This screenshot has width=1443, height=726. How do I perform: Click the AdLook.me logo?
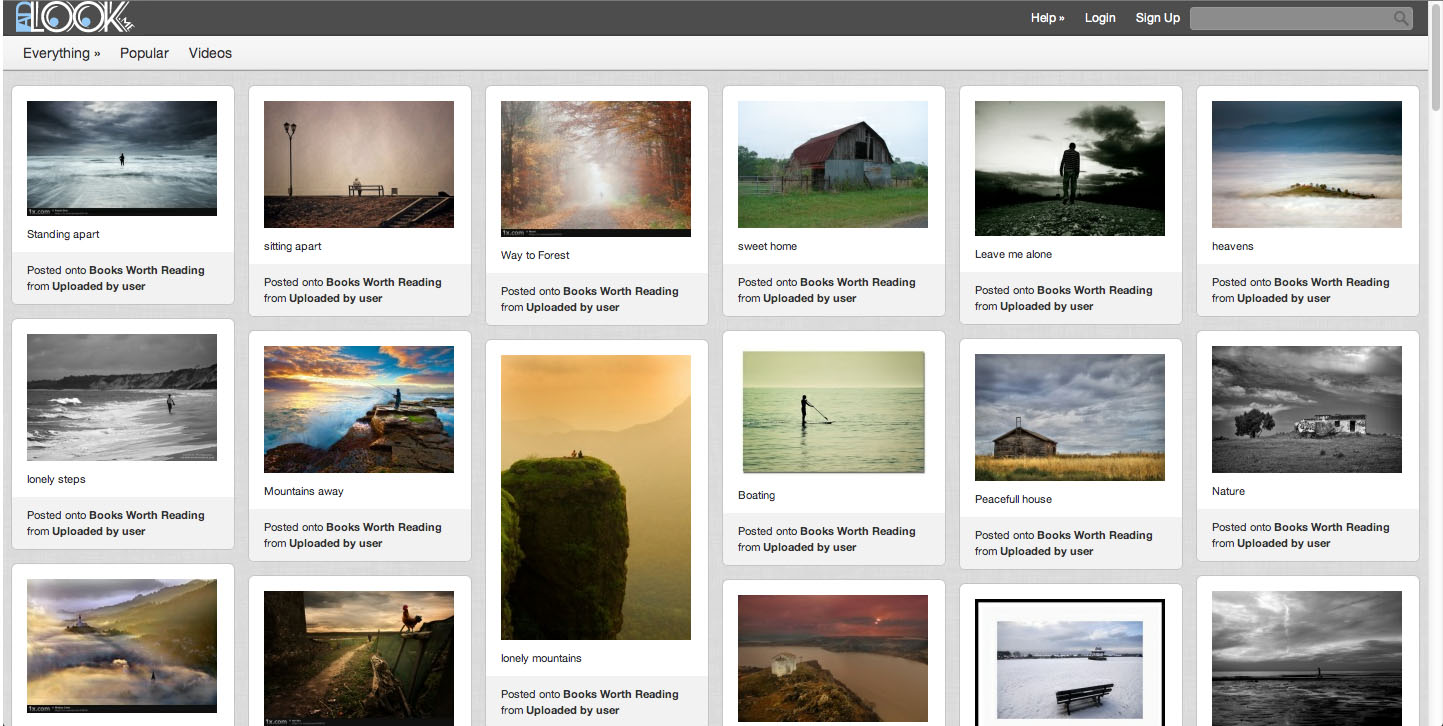click(x=75, y=17)
